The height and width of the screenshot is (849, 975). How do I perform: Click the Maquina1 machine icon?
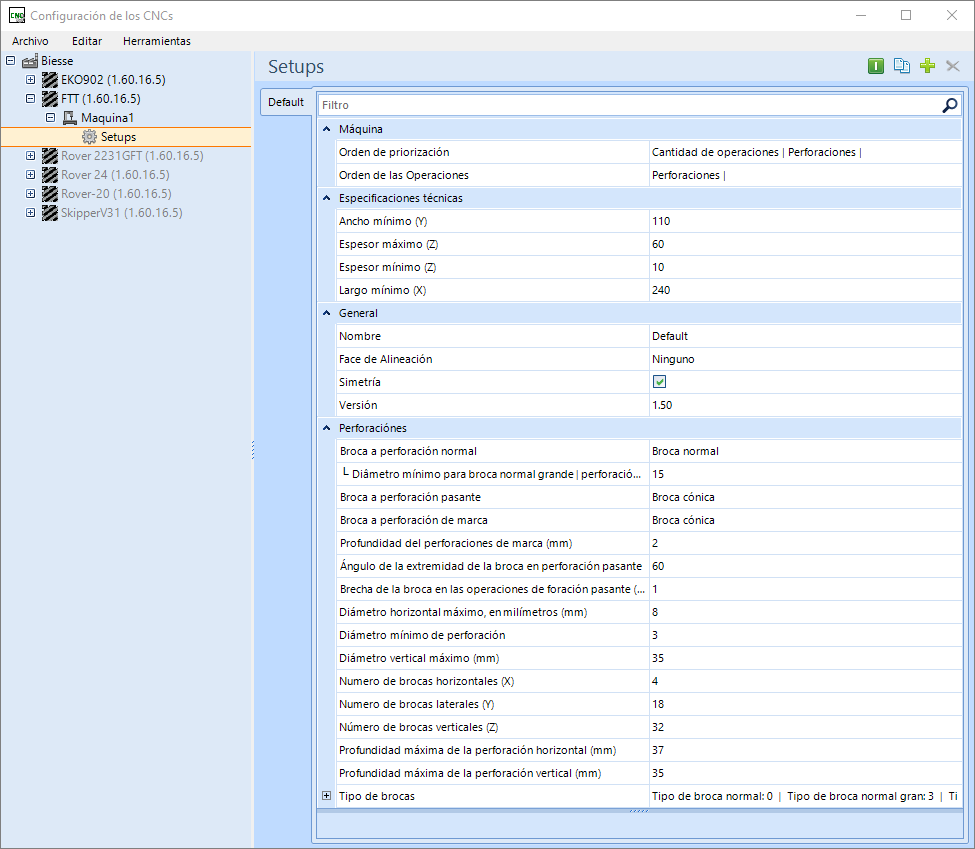tap(70, 118)
